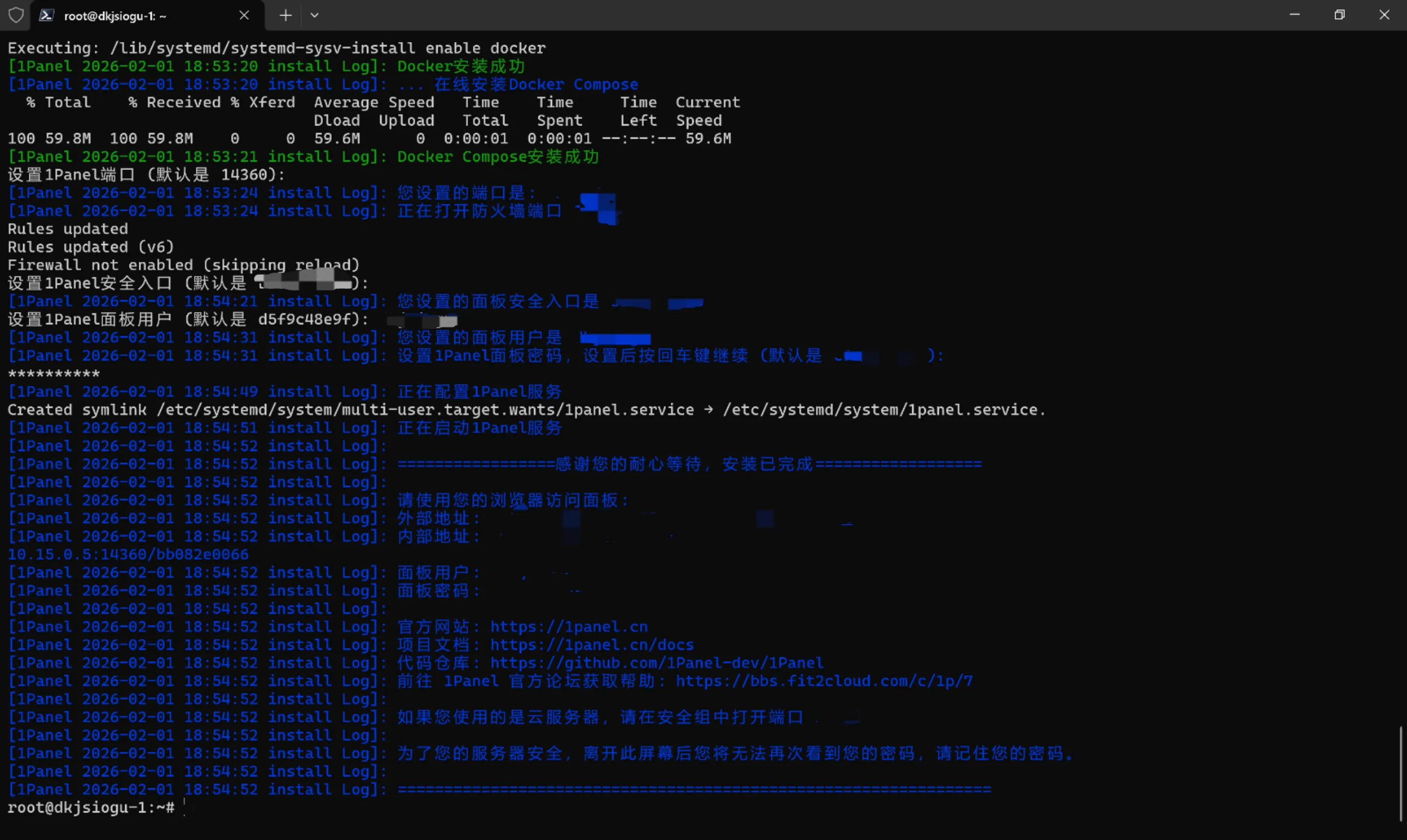This screenshot has width=1407, height=840.
Task: Click the 'Created symlink' 1panel.service line
Action: point(527,410)
